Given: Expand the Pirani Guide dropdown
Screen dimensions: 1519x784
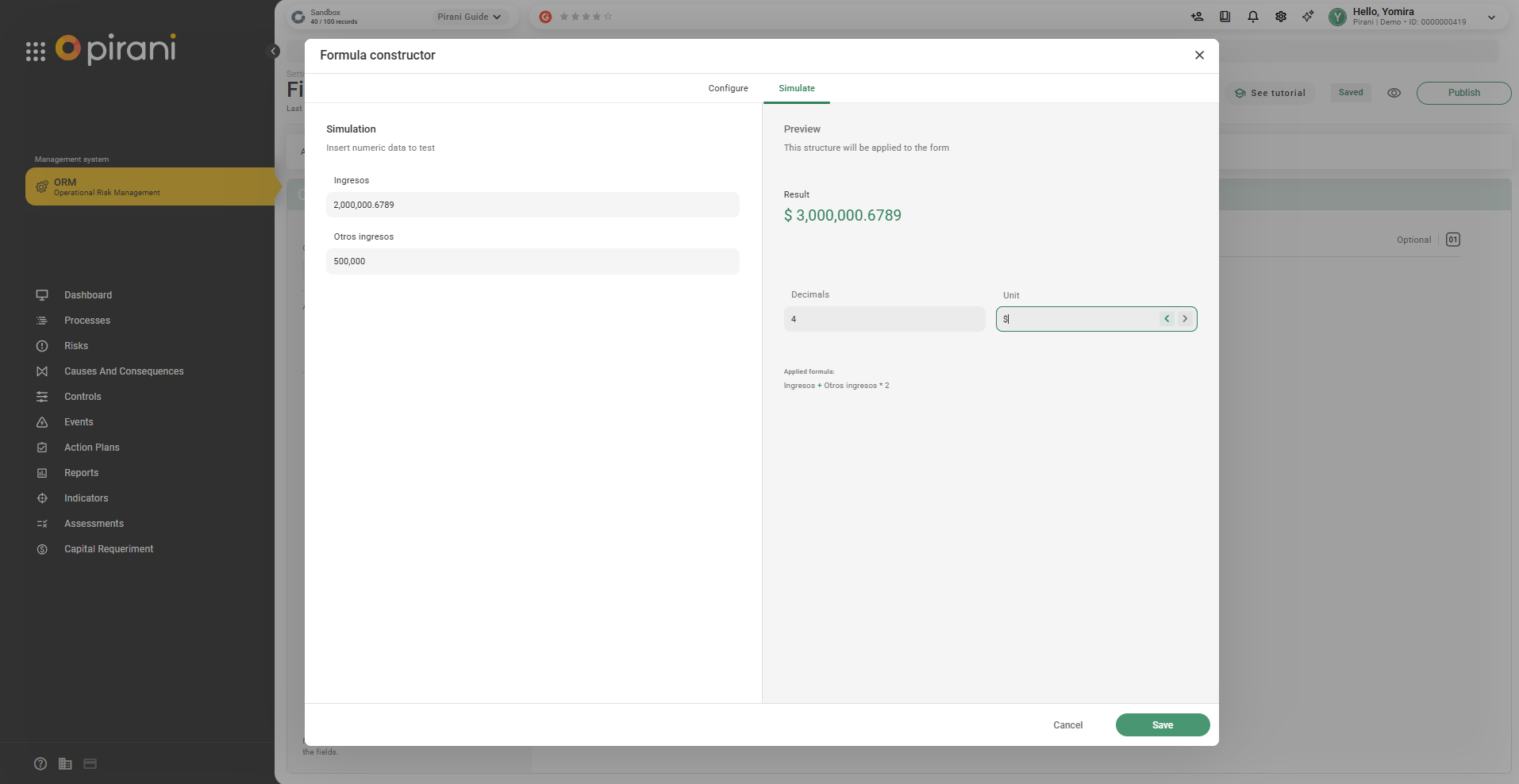Looking at the screenshot, I should [x=469, y=17].
